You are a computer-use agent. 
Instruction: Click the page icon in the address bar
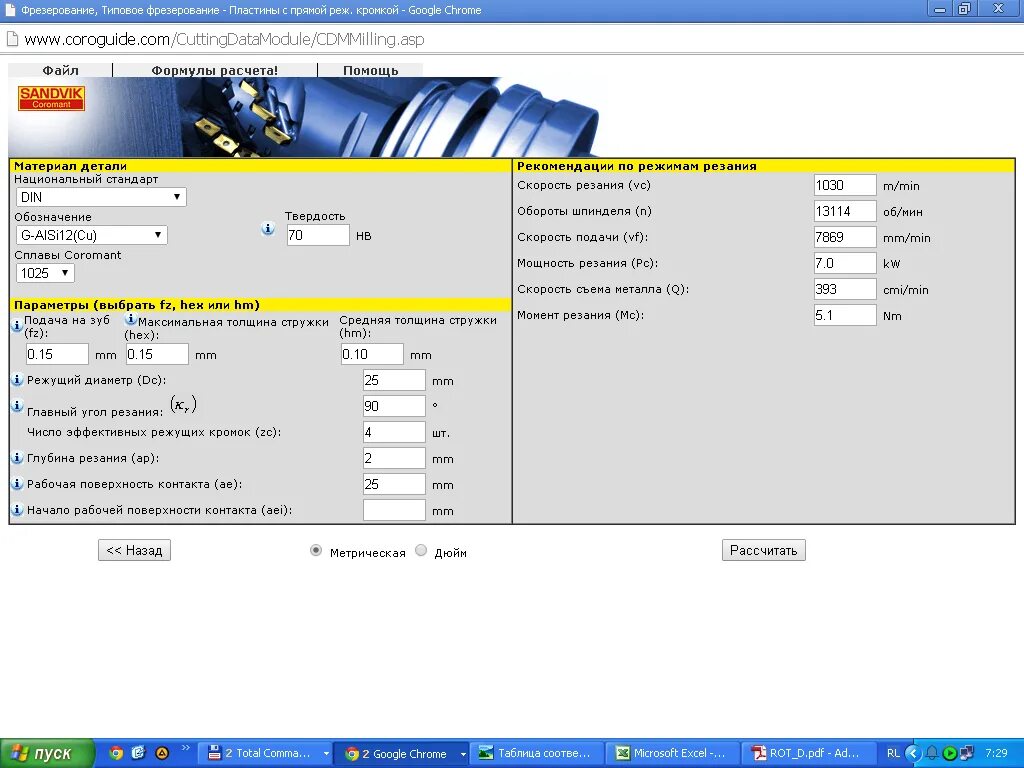point(12,39)
